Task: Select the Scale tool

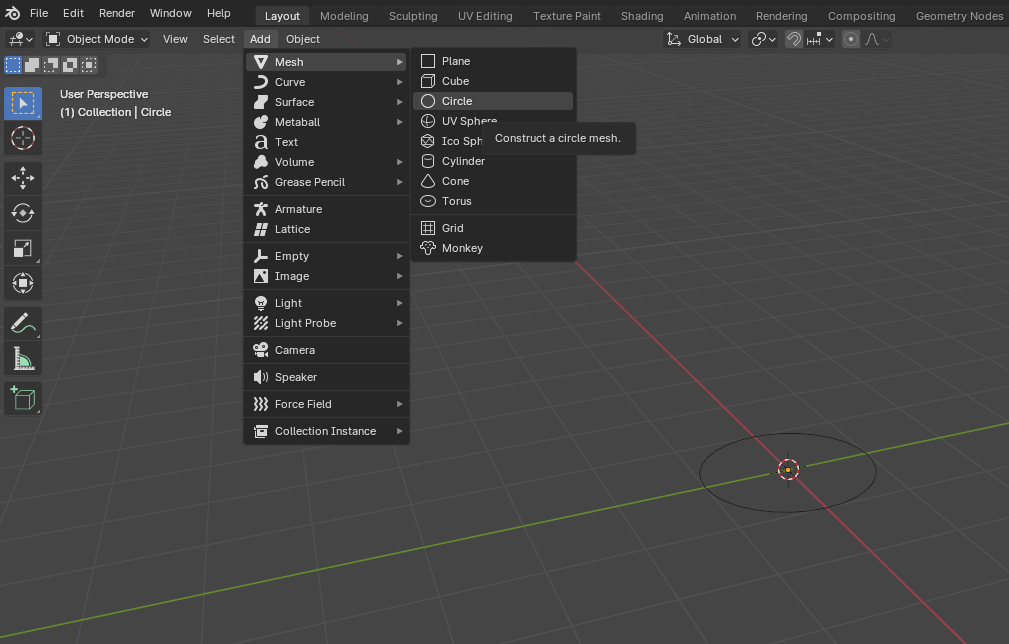Action: tap(23, 248)
